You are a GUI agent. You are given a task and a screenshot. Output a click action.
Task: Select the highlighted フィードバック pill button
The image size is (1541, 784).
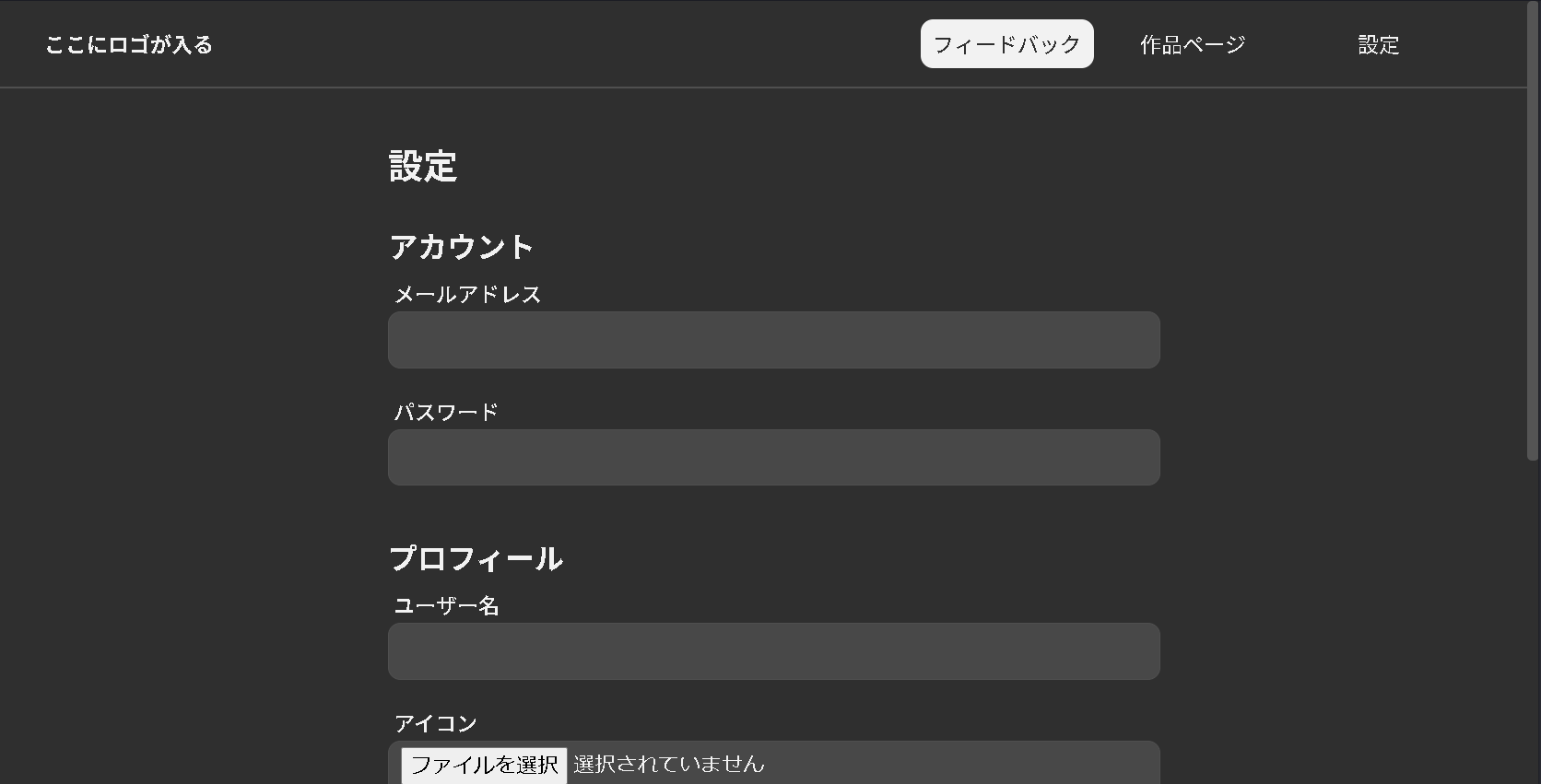(1006, 43)
